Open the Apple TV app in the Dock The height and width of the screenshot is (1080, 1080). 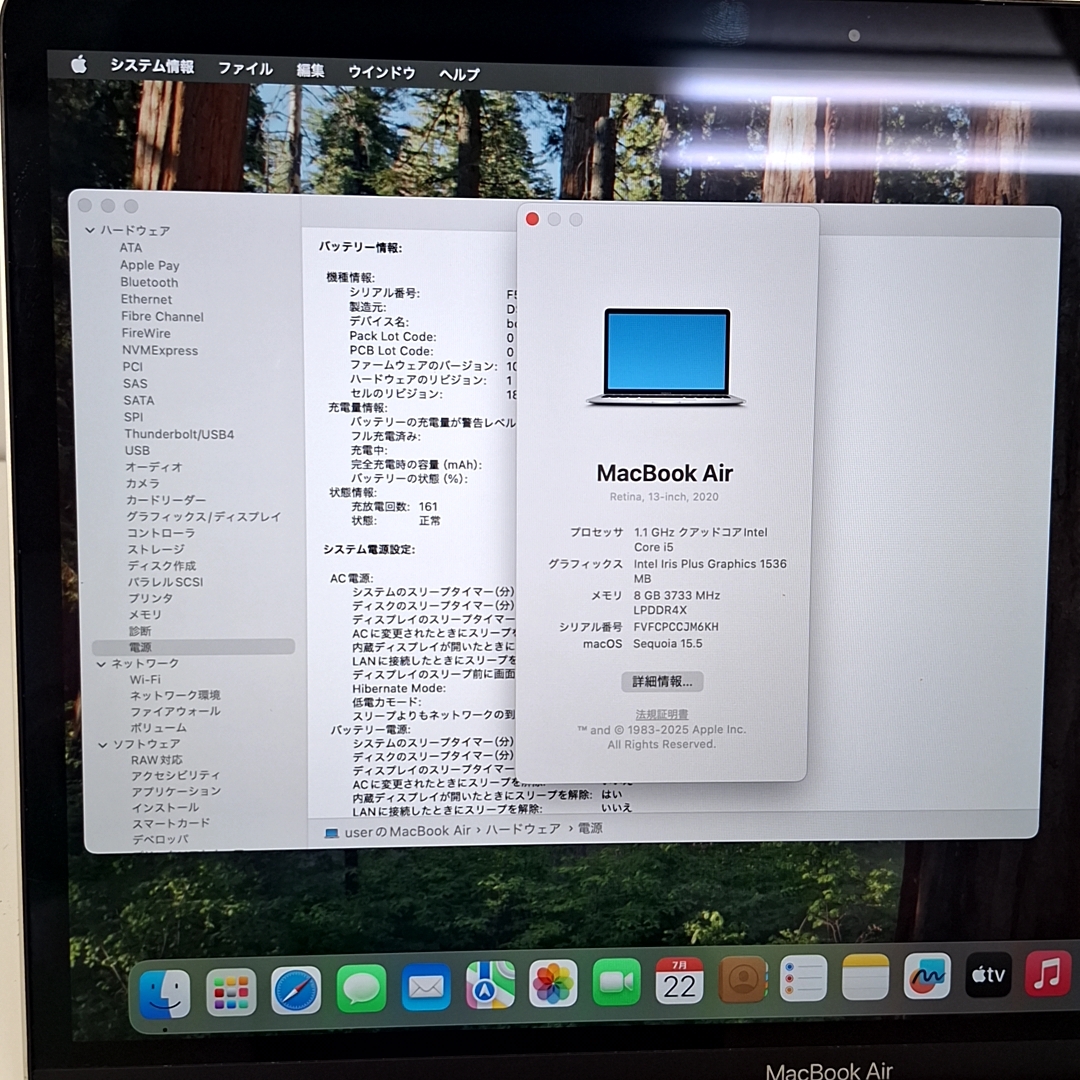pos(988,975)
